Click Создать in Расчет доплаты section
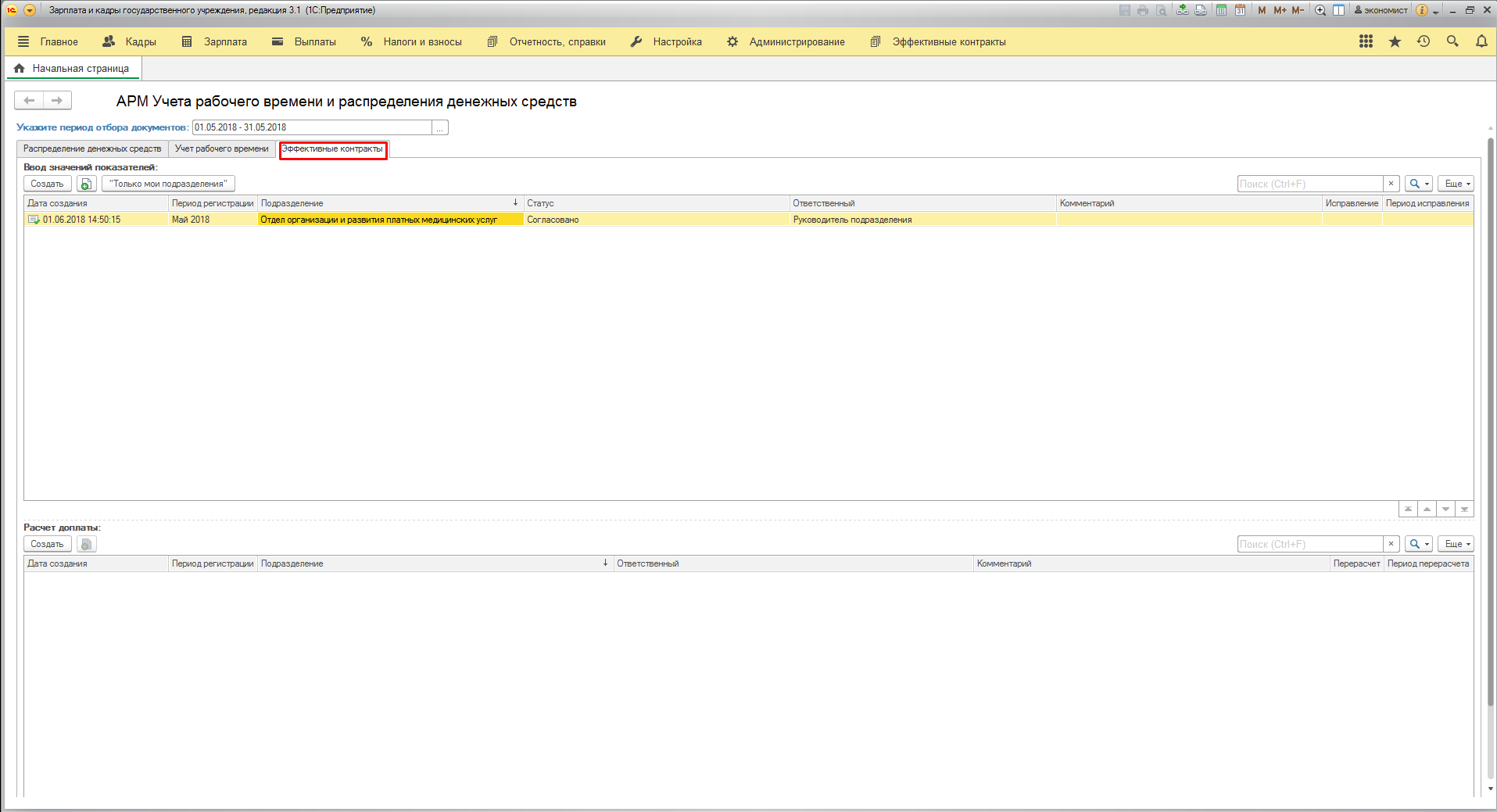 tap(47, 544)
